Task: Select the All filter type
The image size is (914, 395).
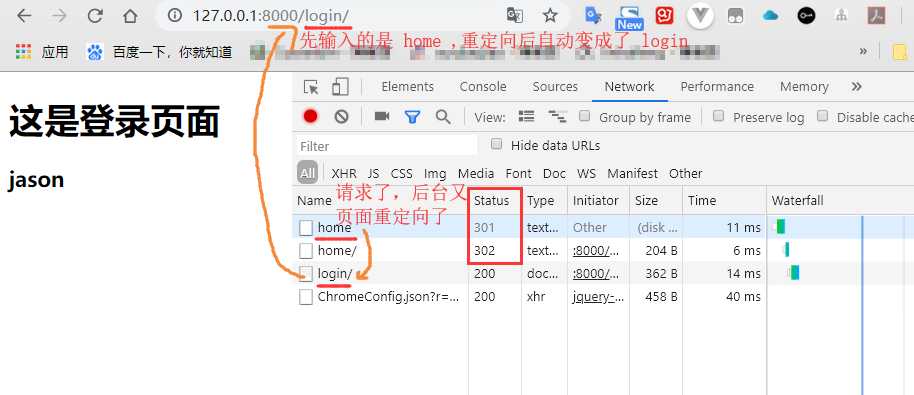Action: [307, 173]
